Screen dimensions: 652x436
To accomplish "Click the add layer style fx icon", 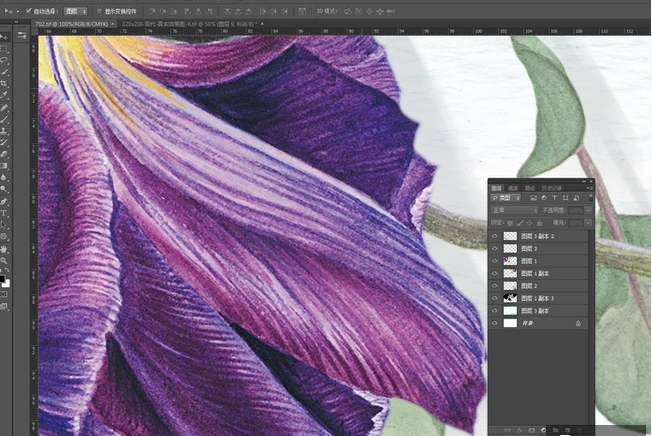I will 519,430.
